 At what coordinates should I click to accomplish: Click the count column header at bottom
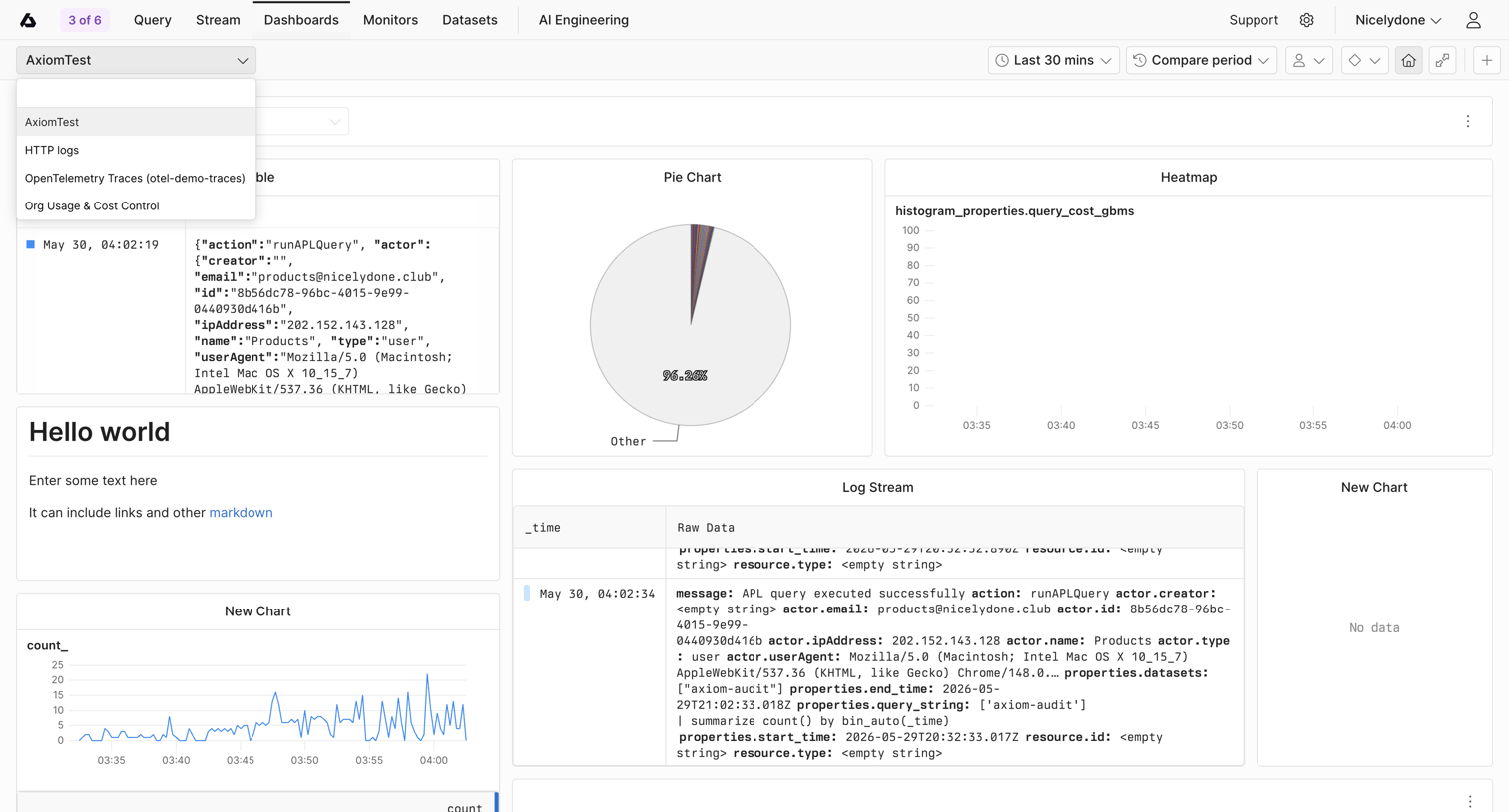464,807
